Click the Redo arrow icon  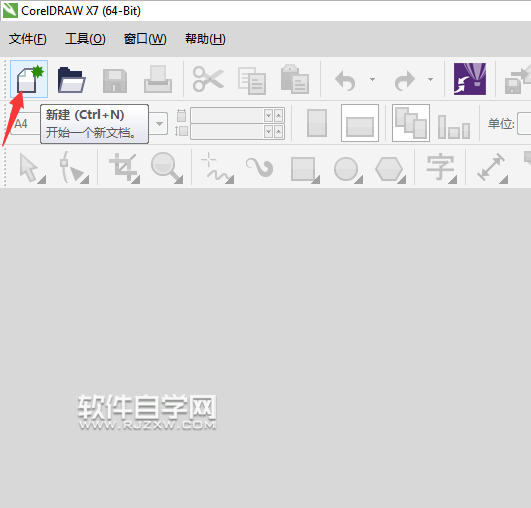point(405,81)
